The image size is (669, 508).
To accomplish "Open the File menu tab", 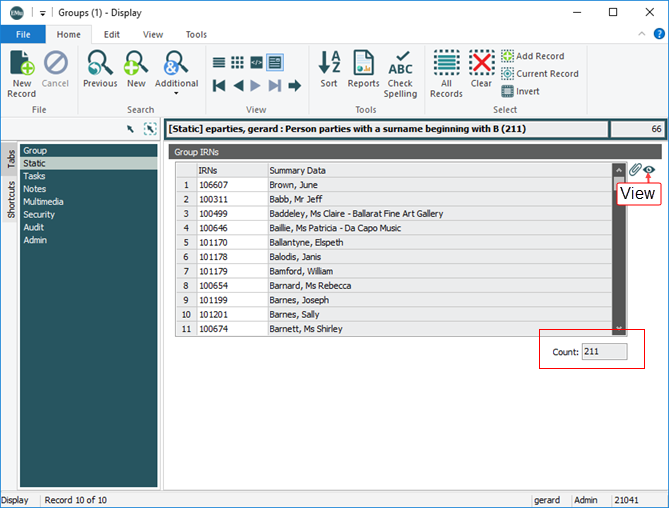I will pyautogui.click(x=23, y=34).
